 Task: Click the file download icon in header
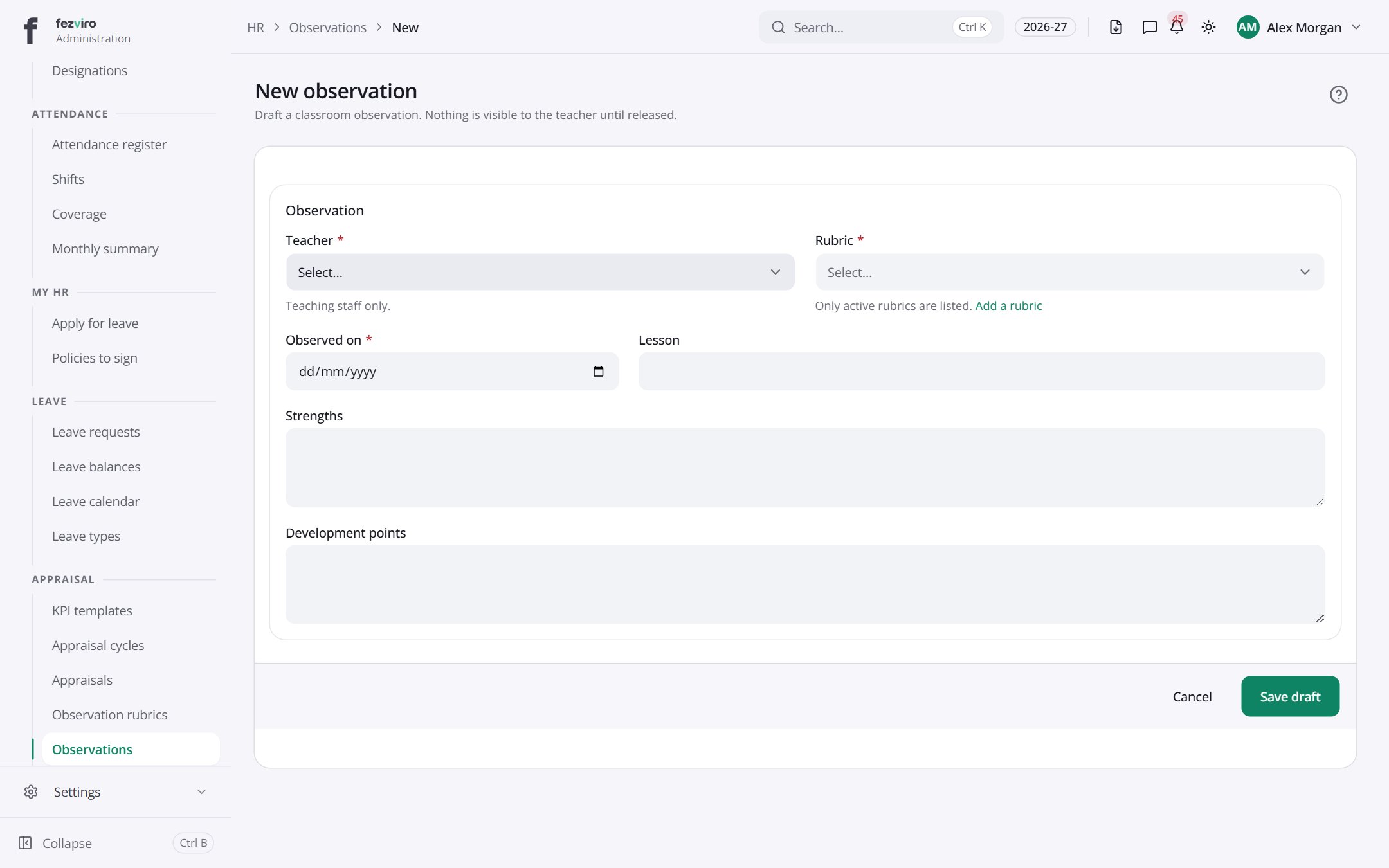coord(1116,27)
